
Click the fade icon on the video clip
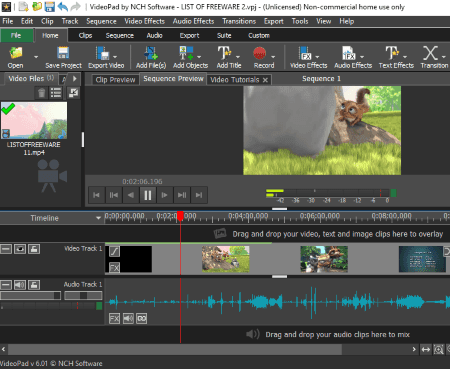[x=114, y=251]
